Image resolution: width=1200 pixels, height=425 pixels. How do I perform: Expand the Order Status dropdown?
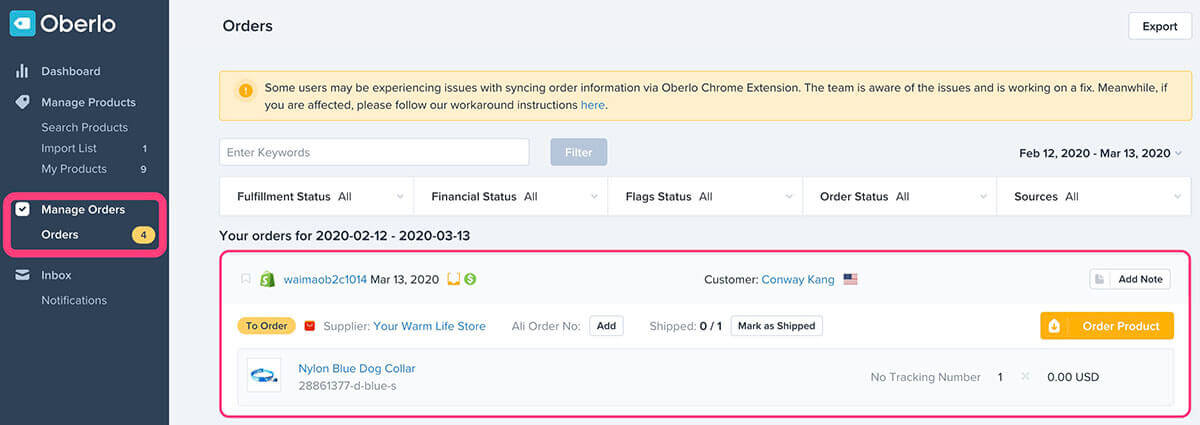coord(900,197)
